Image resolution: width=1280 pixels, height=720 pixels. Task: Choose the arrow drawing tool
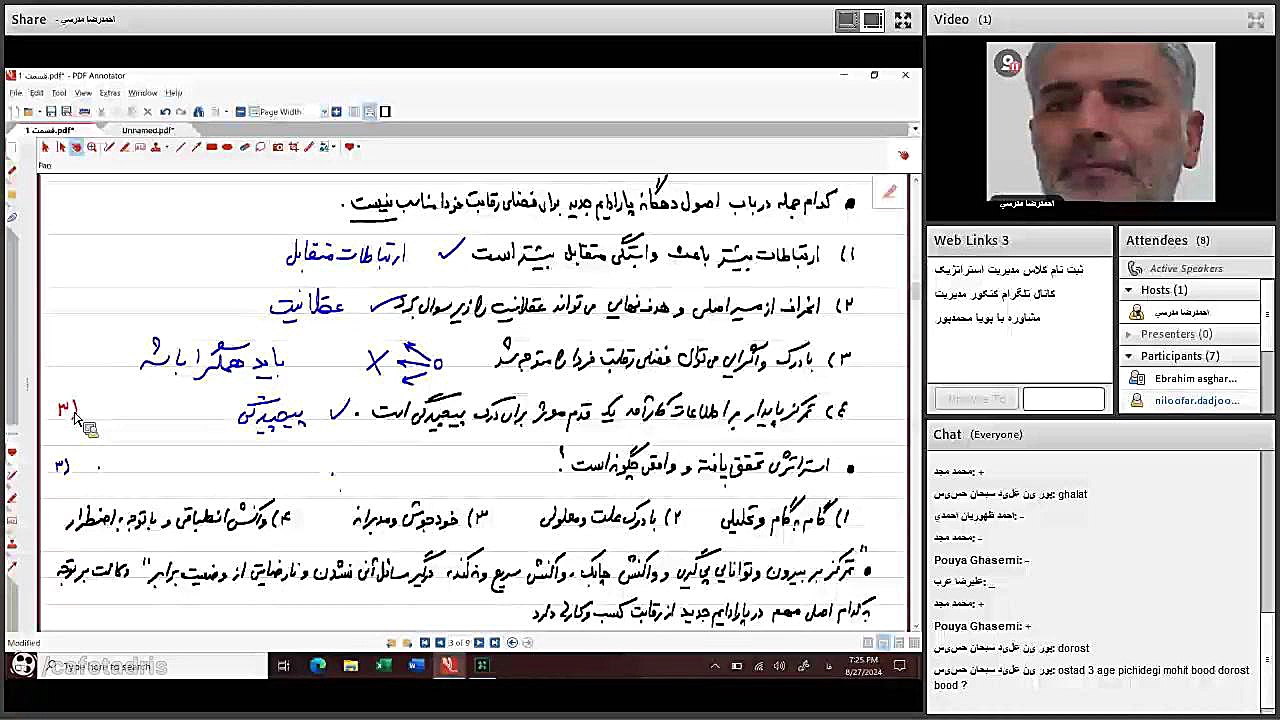(x=196, y=147)
